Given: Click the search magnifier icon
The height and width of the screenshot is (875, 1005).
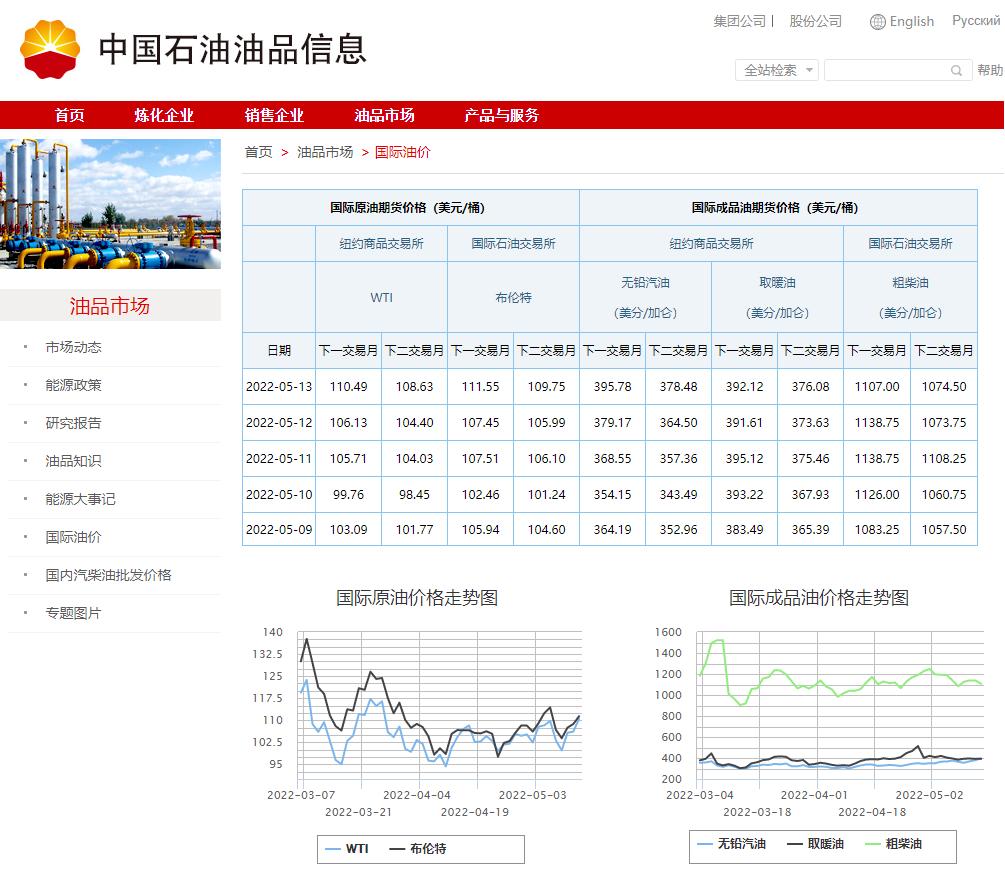Looking at the screenshot, I should click(x=956, y=71).
